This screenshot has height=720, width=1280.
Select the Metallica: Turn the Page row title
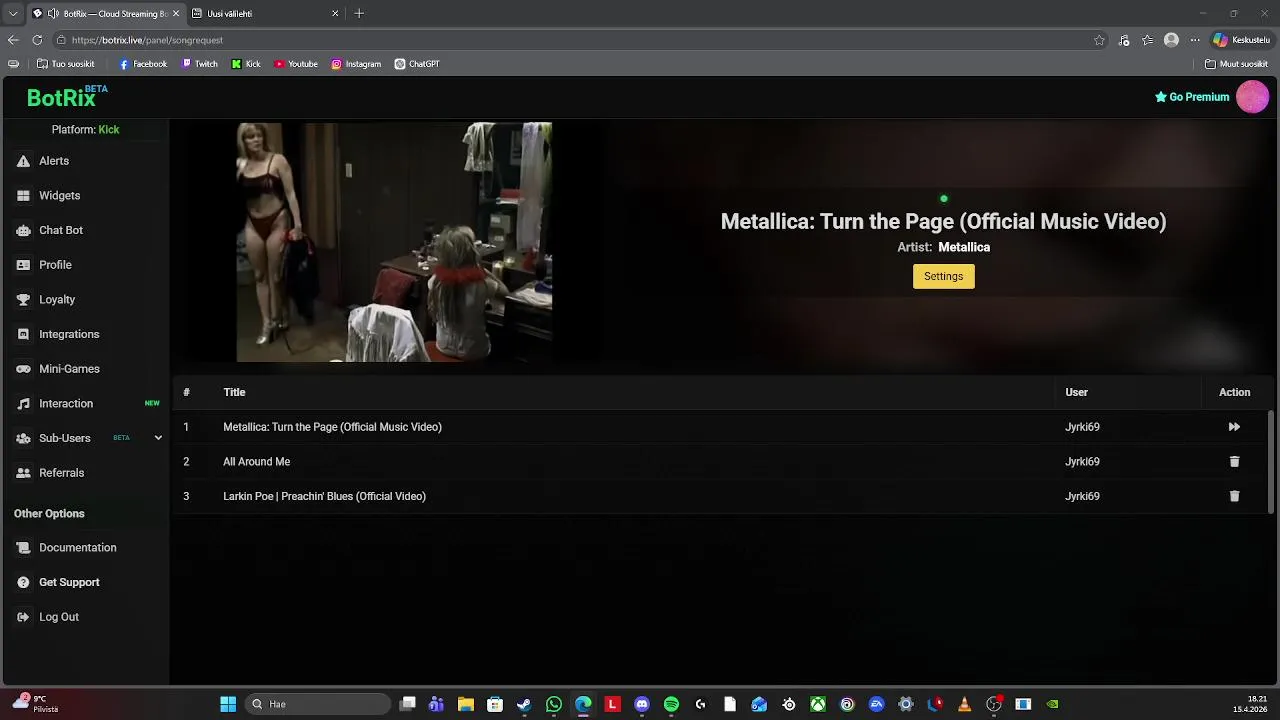[332, 427]
